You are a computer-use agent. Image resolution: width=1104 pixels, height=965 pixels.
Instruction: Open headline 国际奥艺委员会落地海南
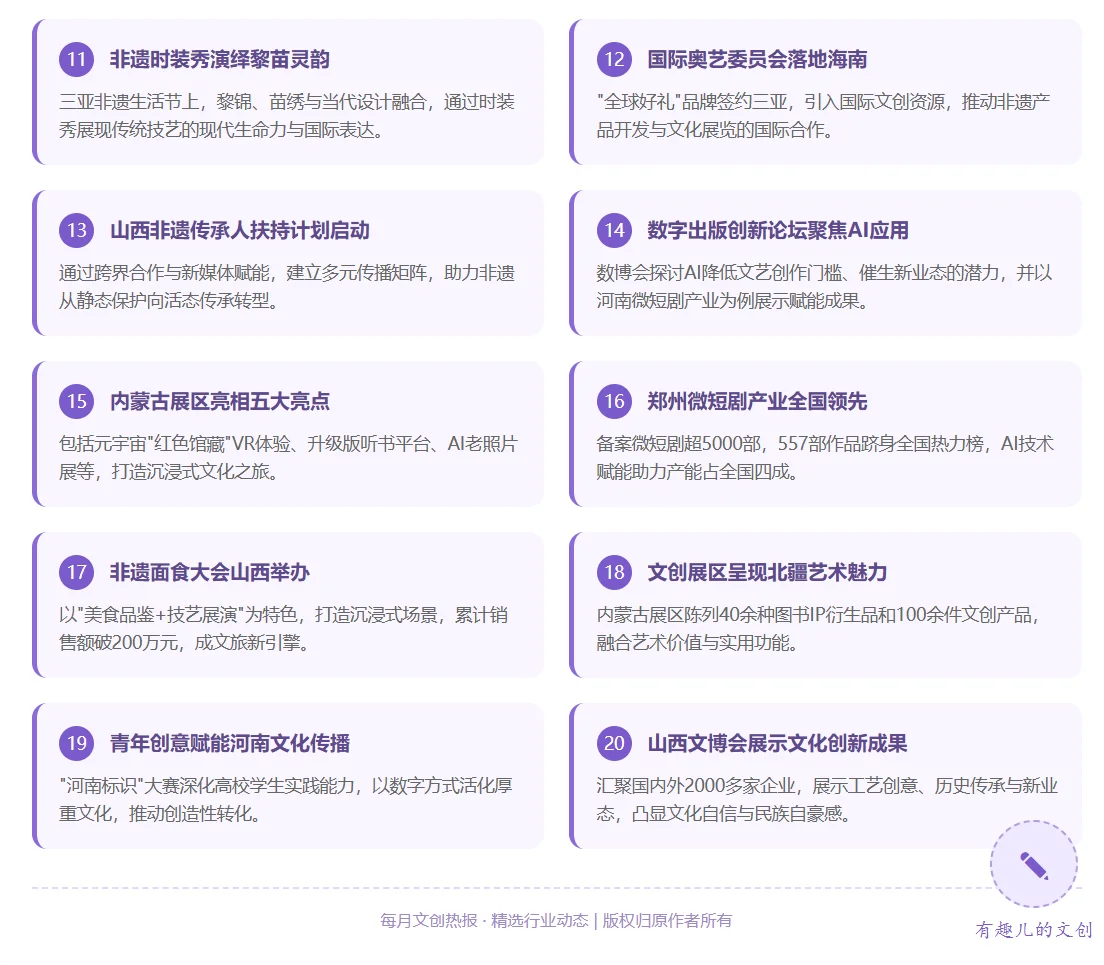point(758,59)
